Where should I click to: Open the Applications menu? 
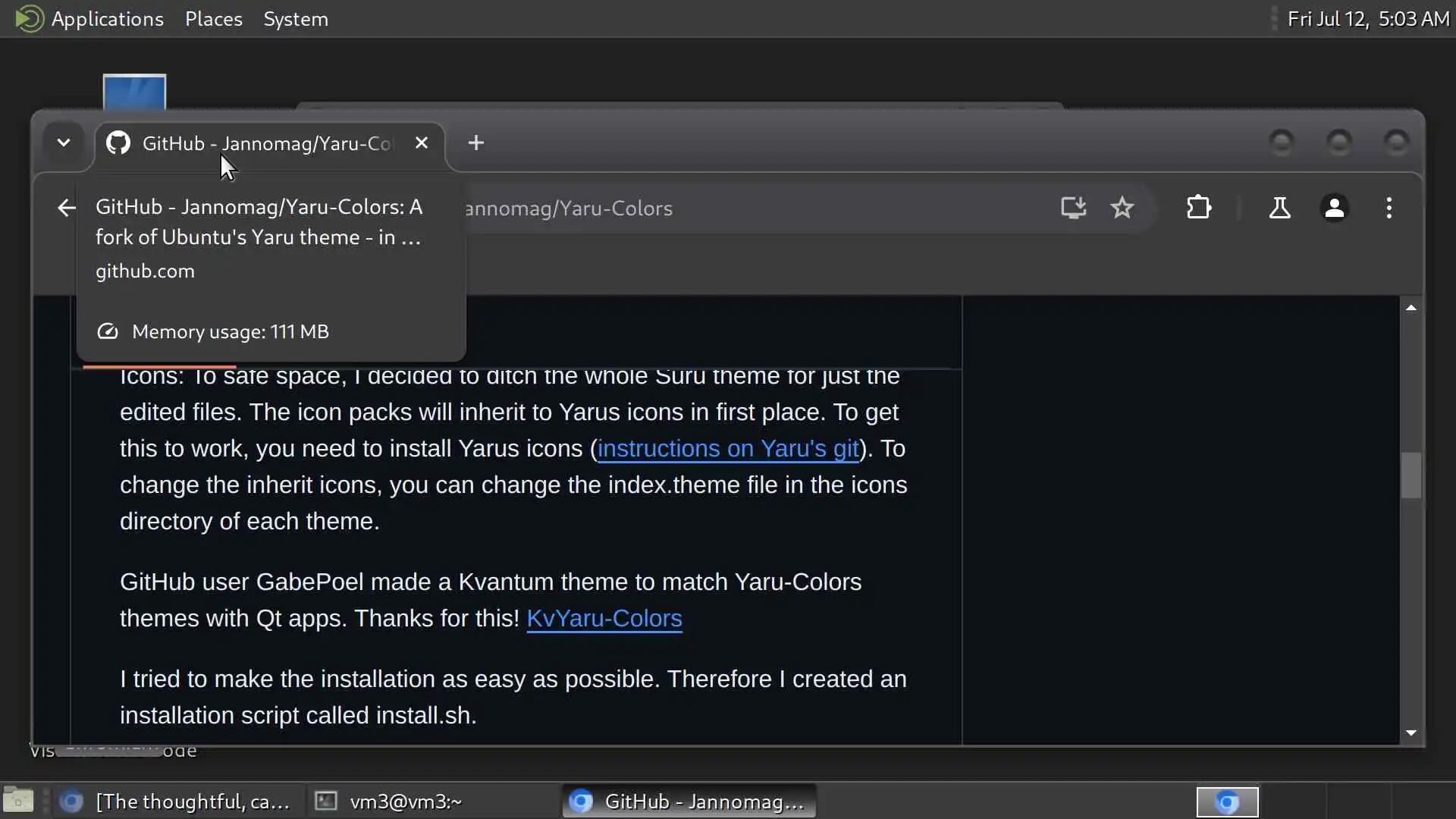pyautogui.click(x=107, y=19)
